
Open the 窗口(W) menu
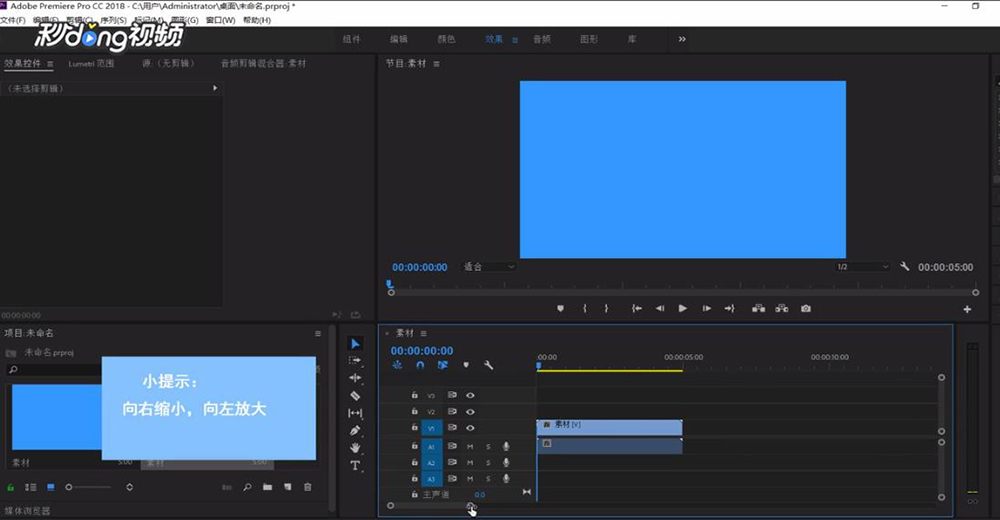[x=221, y=20]
